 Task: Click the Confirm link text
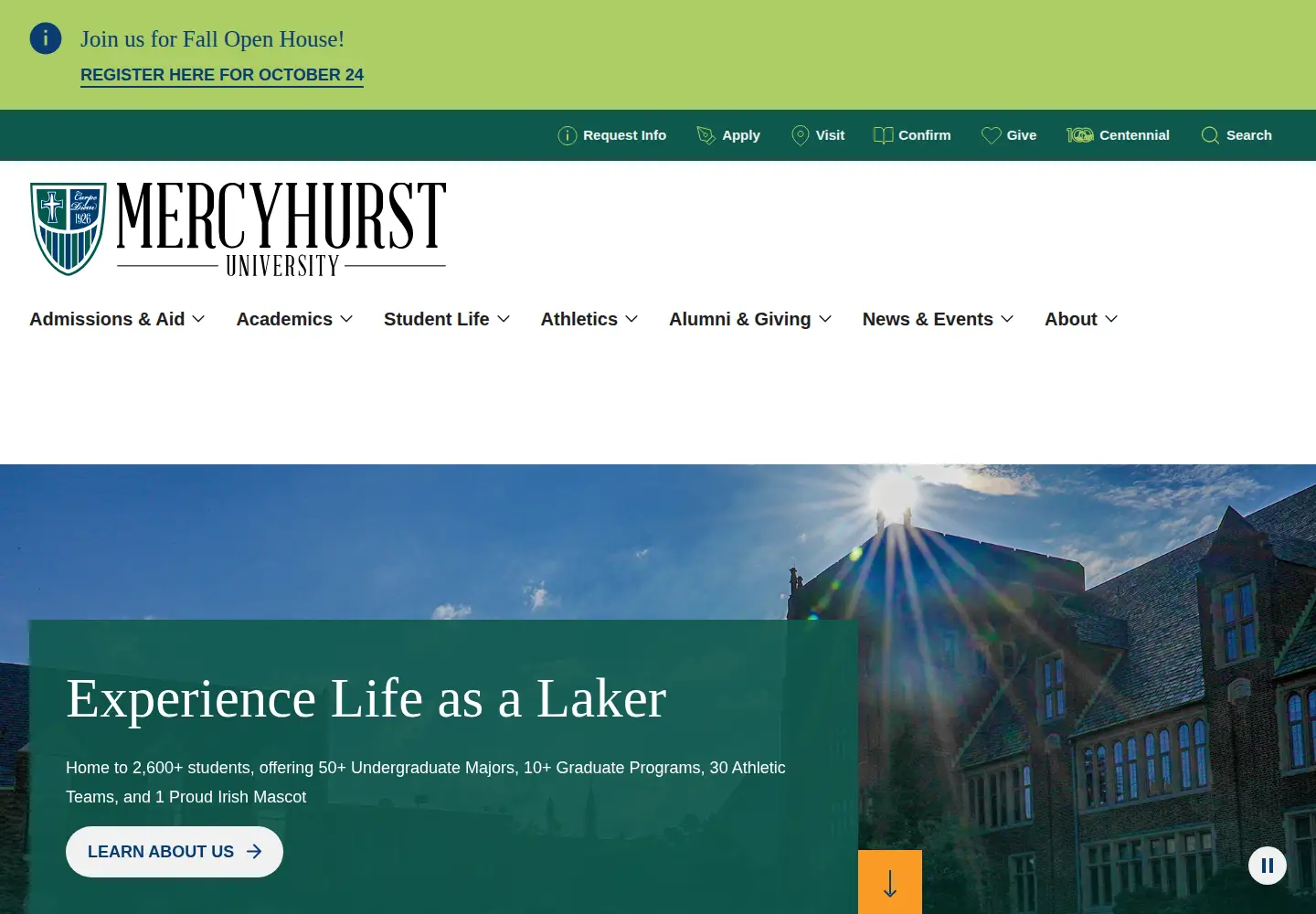point(925,135)
